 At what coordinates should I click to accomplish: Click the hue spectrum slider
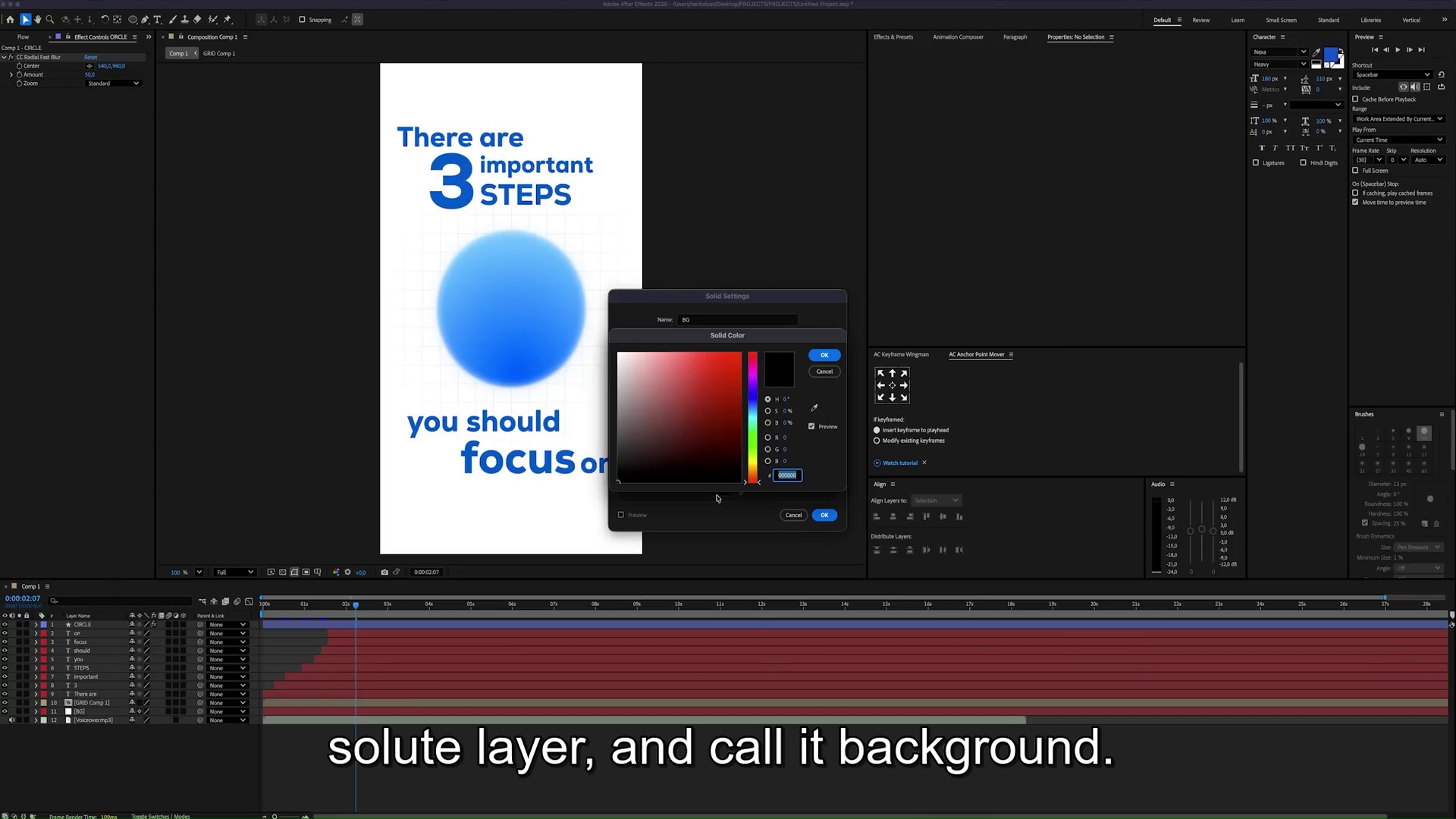[752, 417]
